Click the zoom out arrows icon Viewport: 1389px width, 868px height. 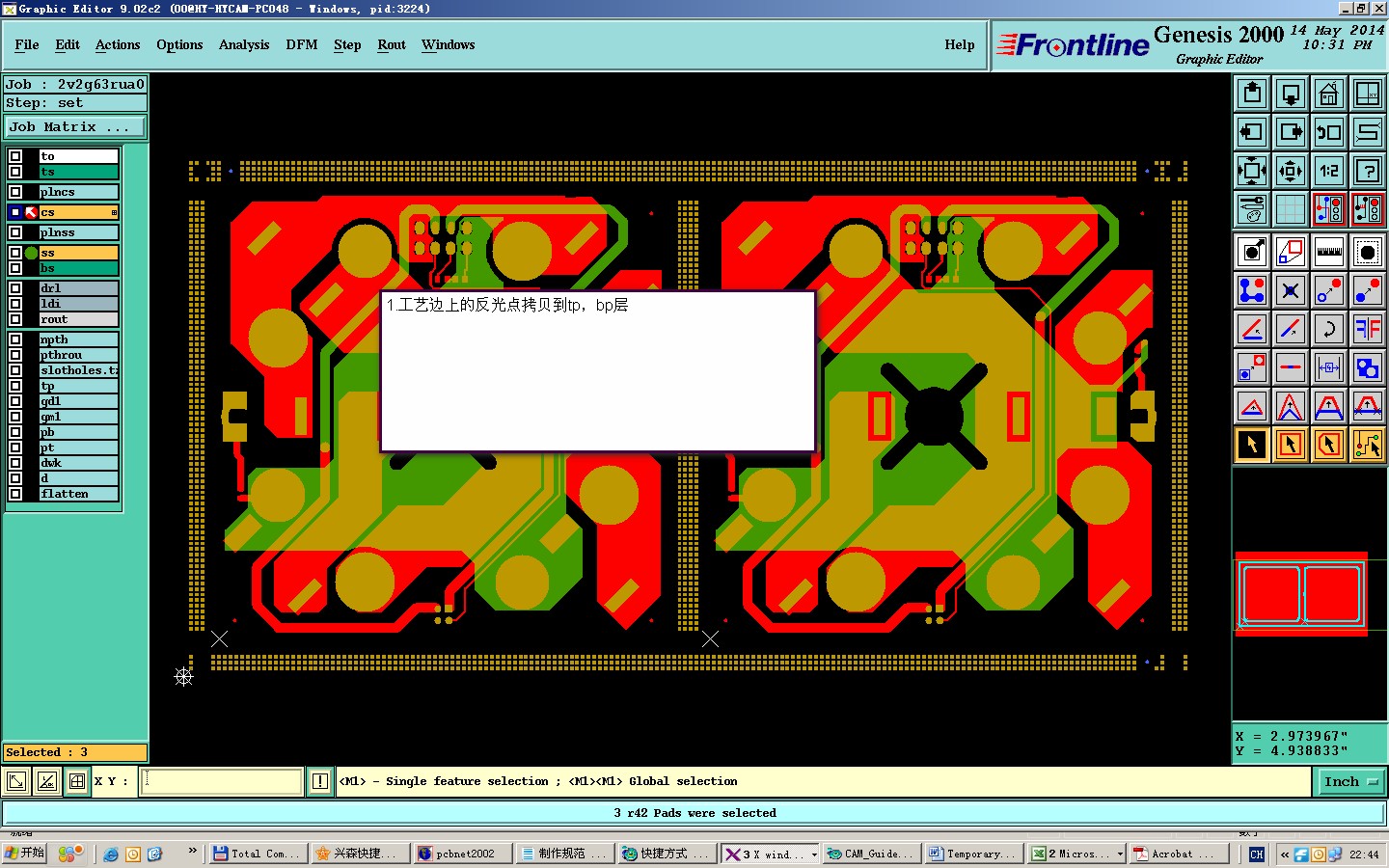[1291, 171]
